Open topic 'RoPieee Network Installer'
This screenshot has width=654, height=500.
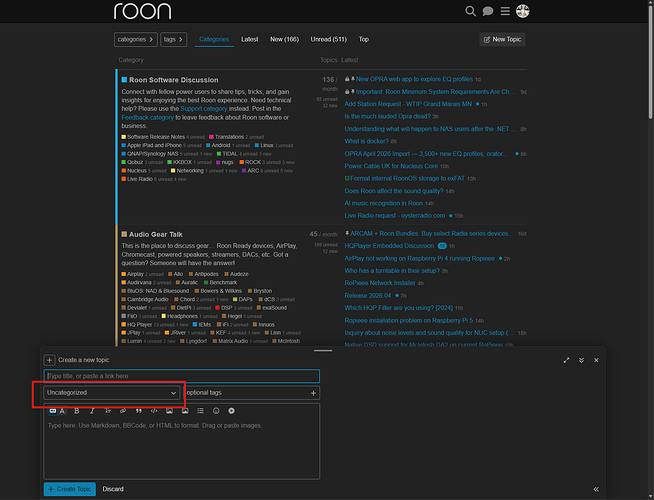[380, 283]
